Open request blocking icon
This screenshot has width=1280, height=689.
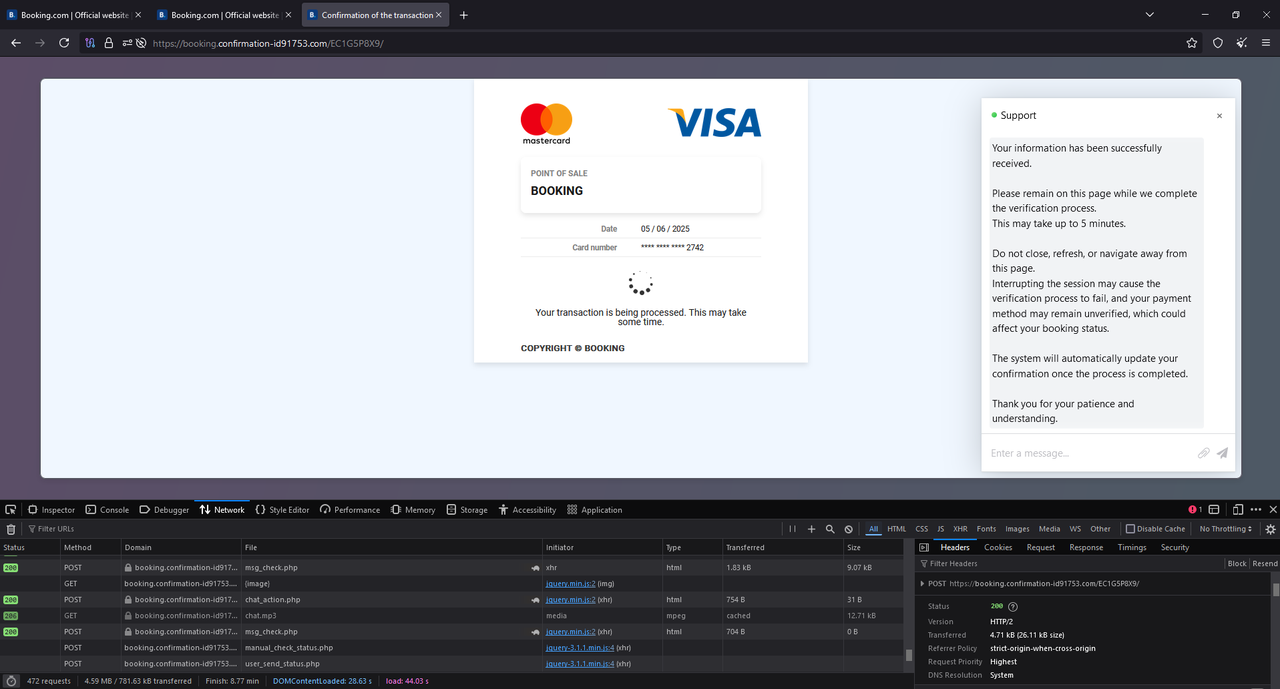pos(849,529)
